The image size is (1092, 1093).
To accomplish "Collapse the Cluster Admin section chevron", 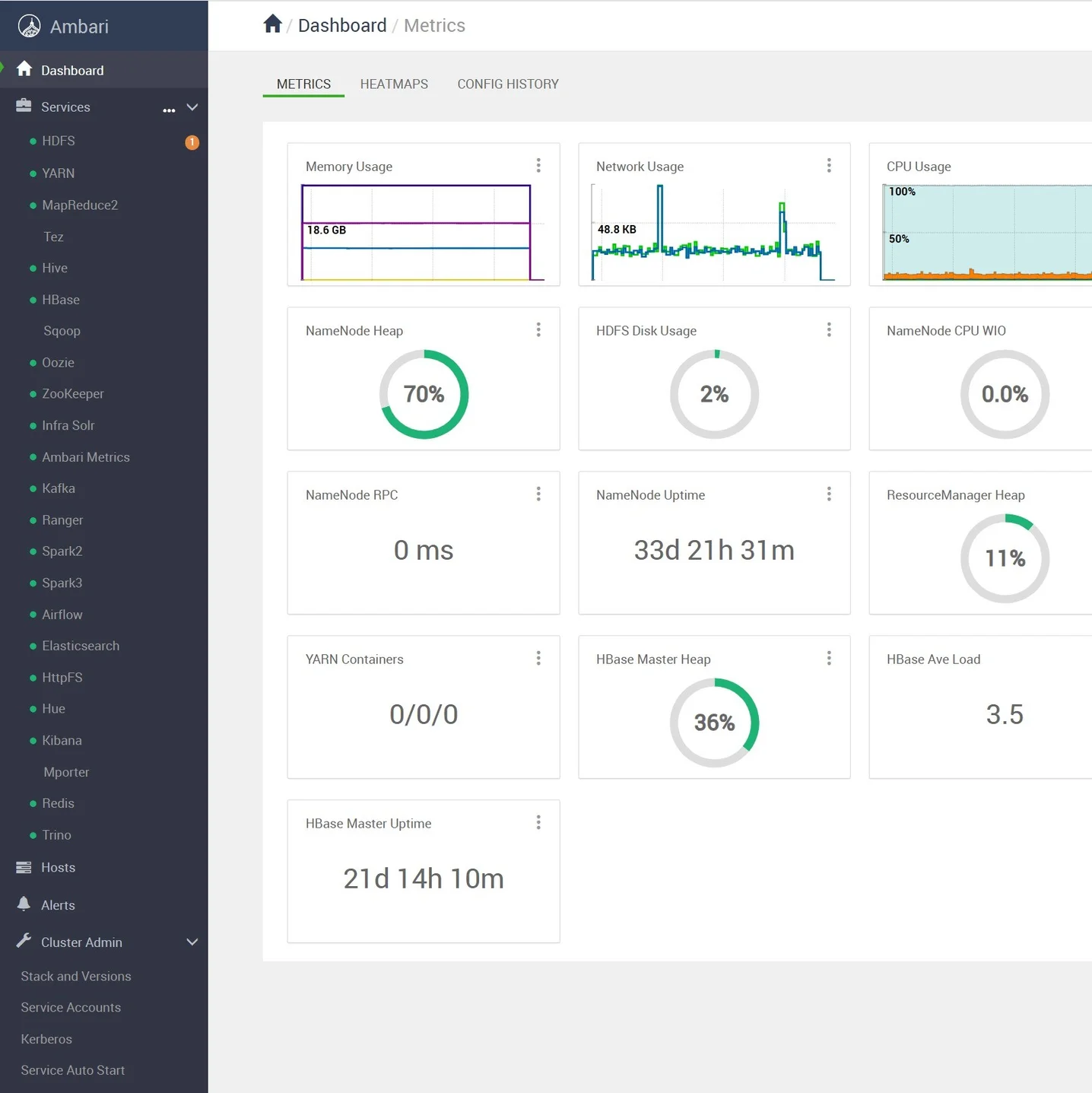I will pyautogui.click(x=192, y=942).
